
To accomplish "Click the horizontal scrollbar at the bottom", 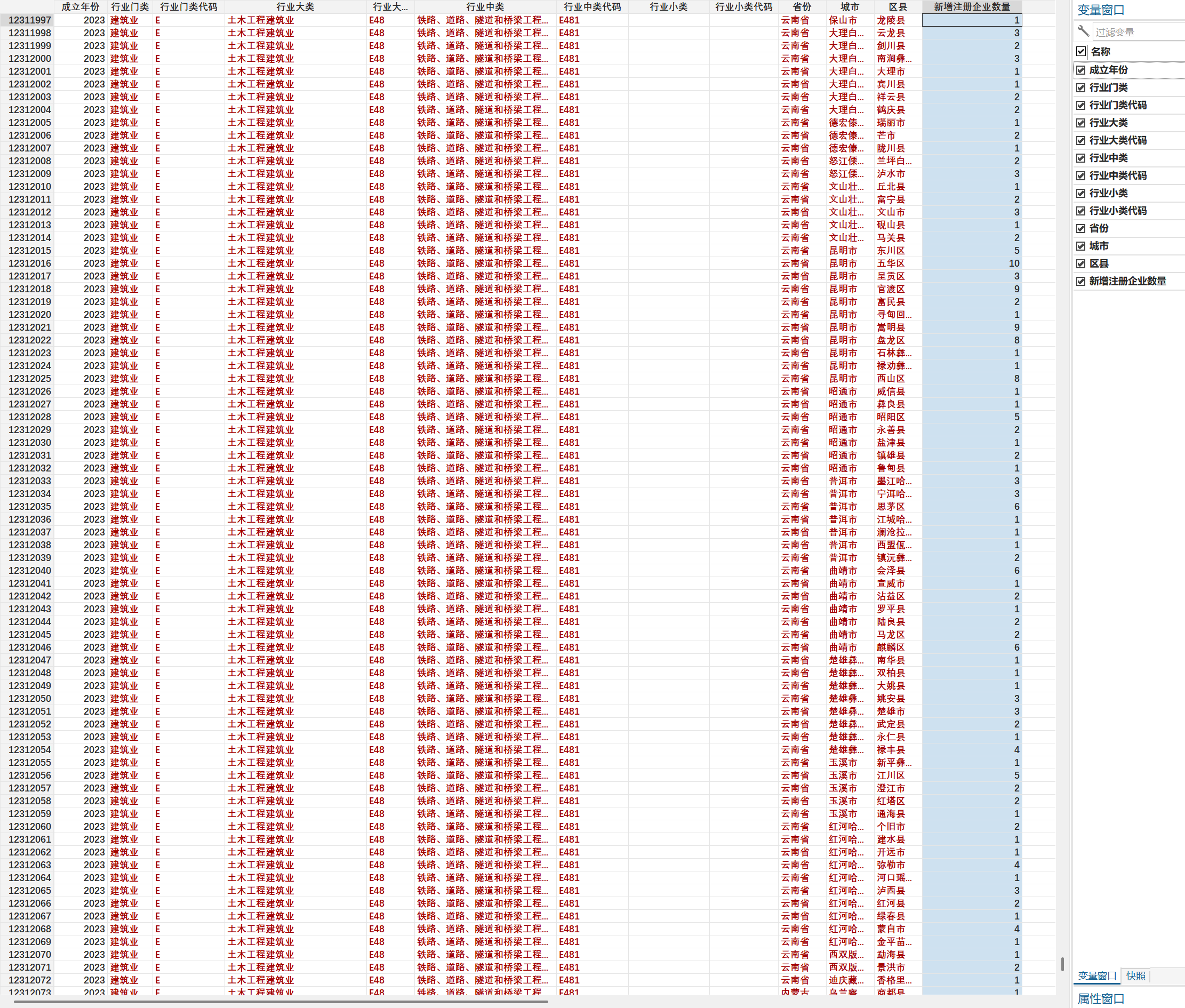I will tap(280, 1002).
